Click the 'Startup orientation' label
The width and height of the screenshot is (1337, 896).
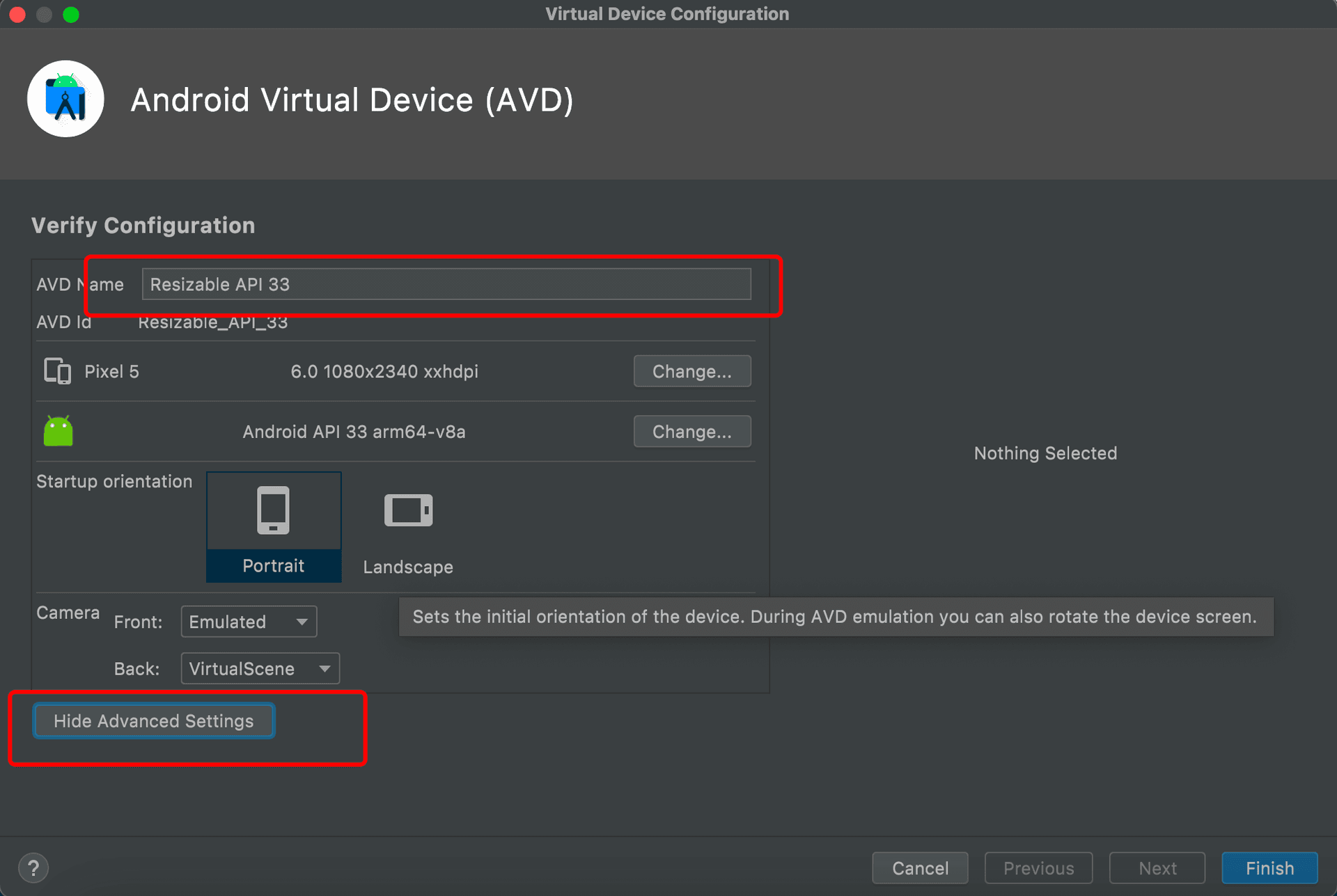click(x=114, y=481)
